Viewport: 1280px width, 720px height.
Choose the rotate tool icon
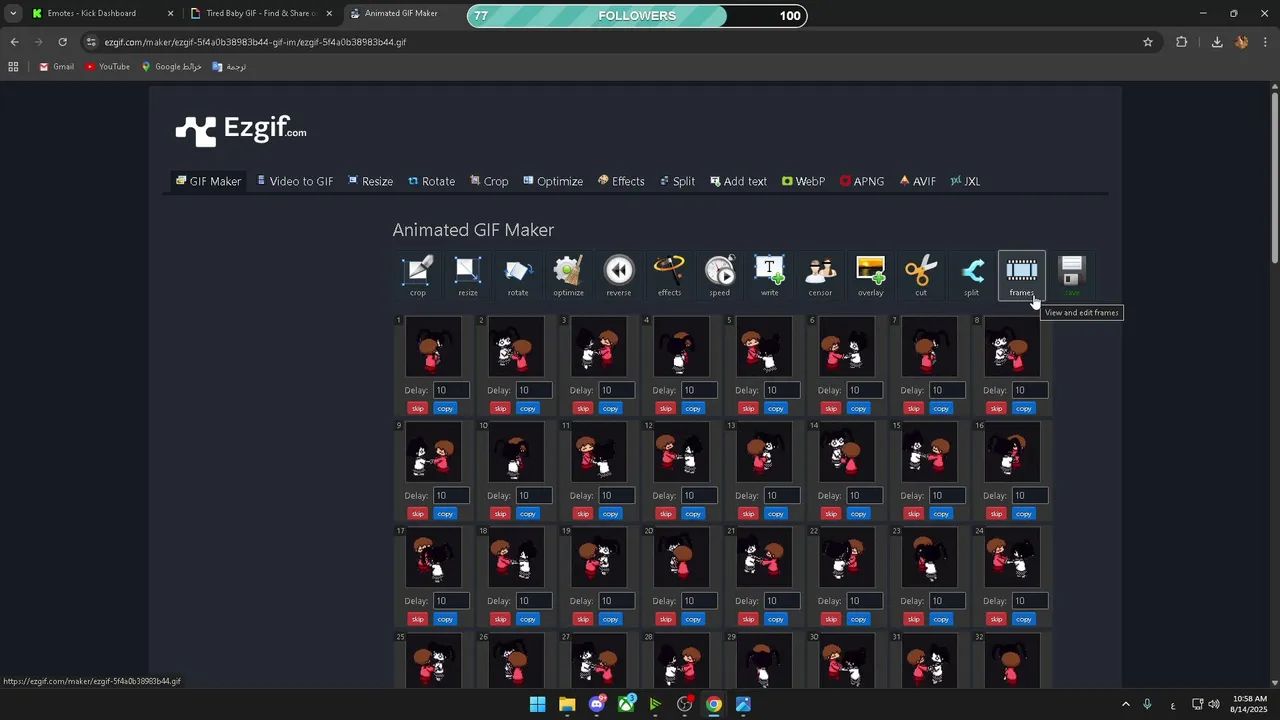click(x=518, y=275)
